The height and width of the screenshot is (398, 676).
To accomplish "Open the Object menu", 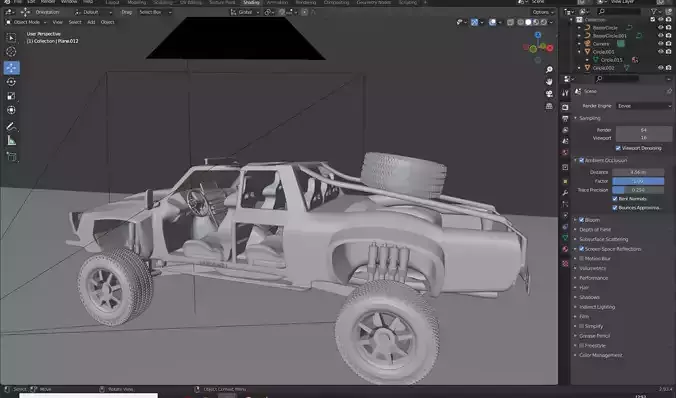I will tap(108, 22).
